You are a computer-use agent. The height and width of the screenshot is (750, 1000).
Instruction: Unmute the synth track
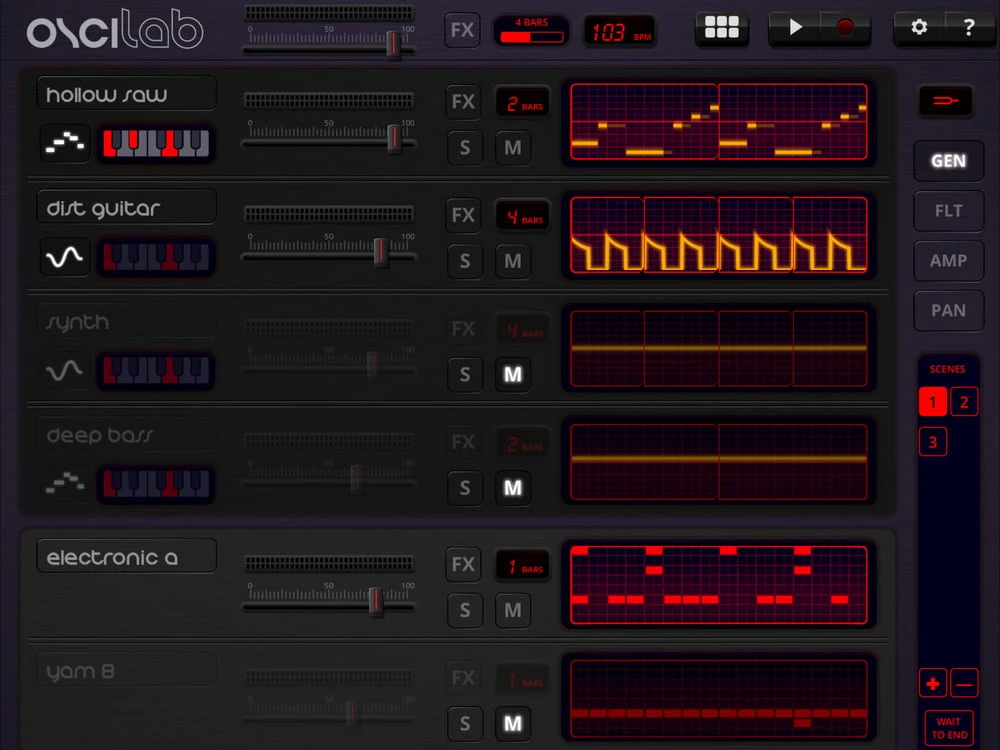[512, 375]
